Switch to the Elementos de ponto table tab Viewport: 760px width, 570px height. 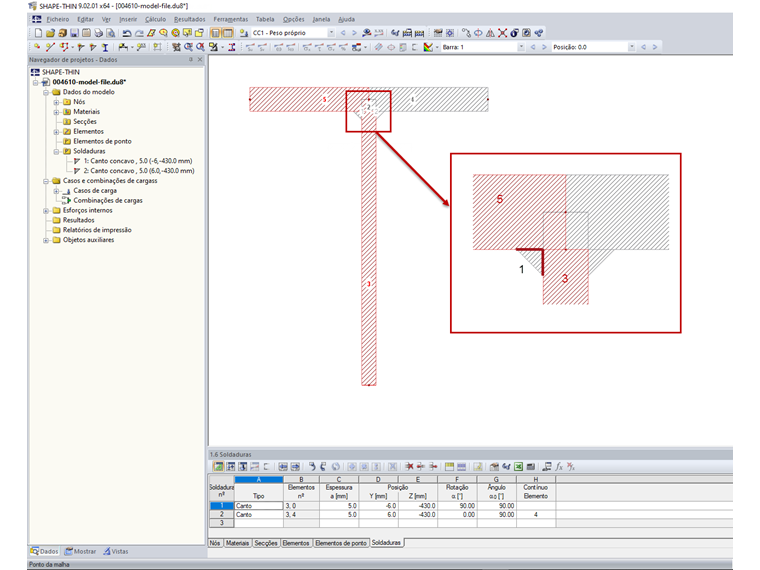tap(341, 543)
